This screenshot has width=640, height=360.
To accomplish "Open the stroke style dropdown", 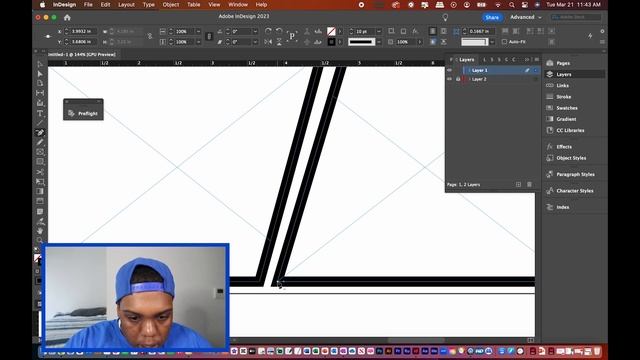I will pyautogui.click(x=379, y=42).
